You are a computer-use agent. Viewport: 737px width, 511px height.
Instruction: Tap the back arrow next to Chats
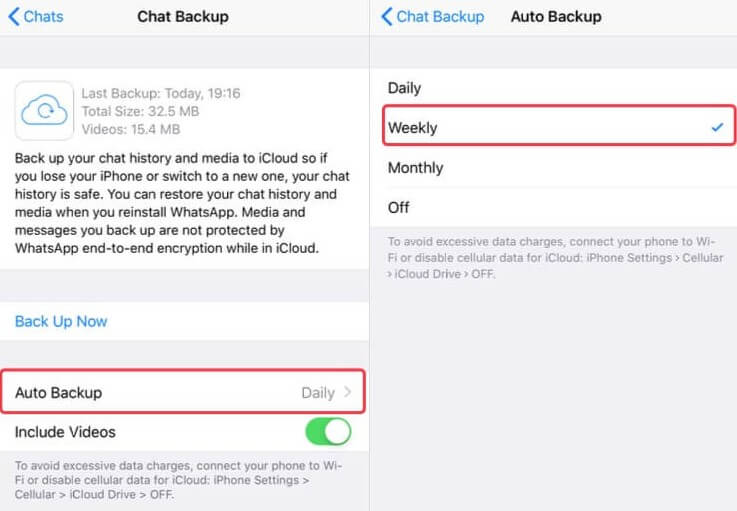[x=14, y=17]
